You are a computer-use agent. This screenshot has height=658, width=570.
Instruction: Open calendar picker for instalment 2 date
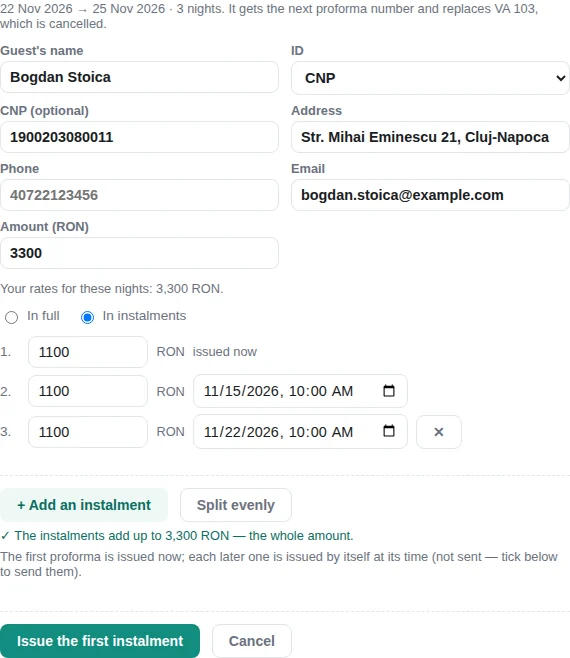pyautogui.click(x=389, y=391)
